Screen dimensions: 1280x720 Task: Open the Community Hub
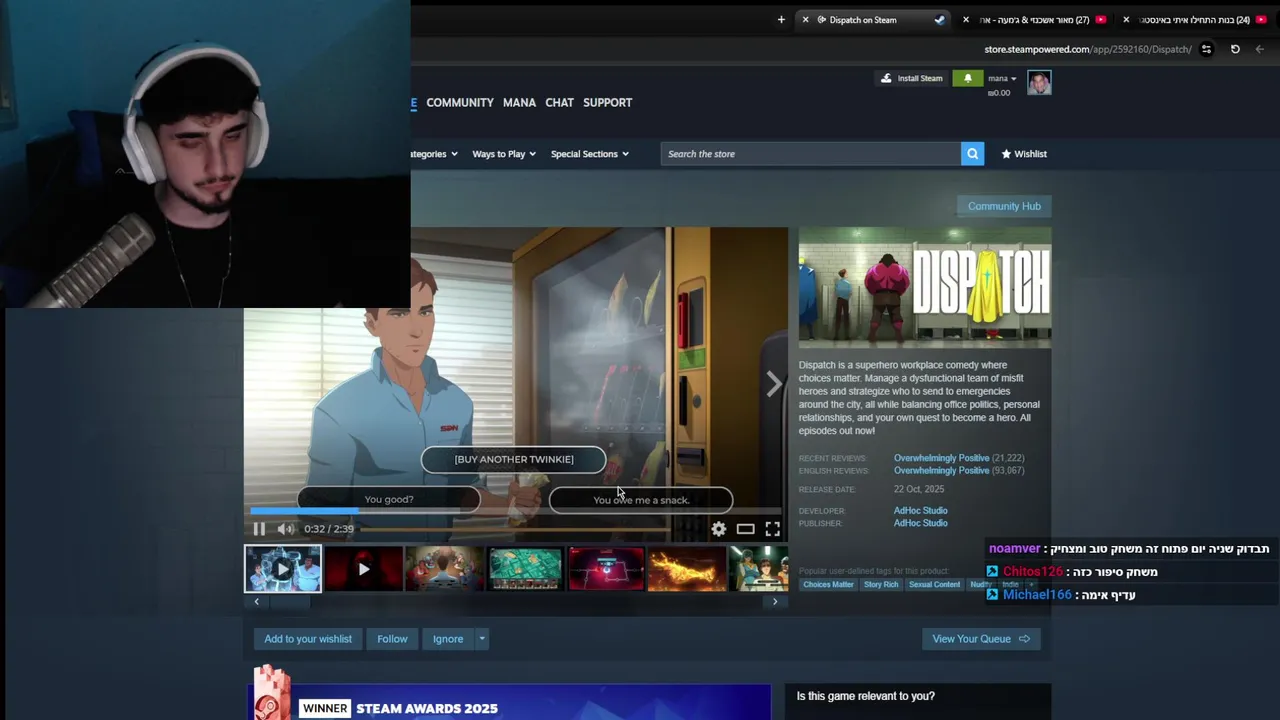pyautogui.click(x=1004, y=206)
